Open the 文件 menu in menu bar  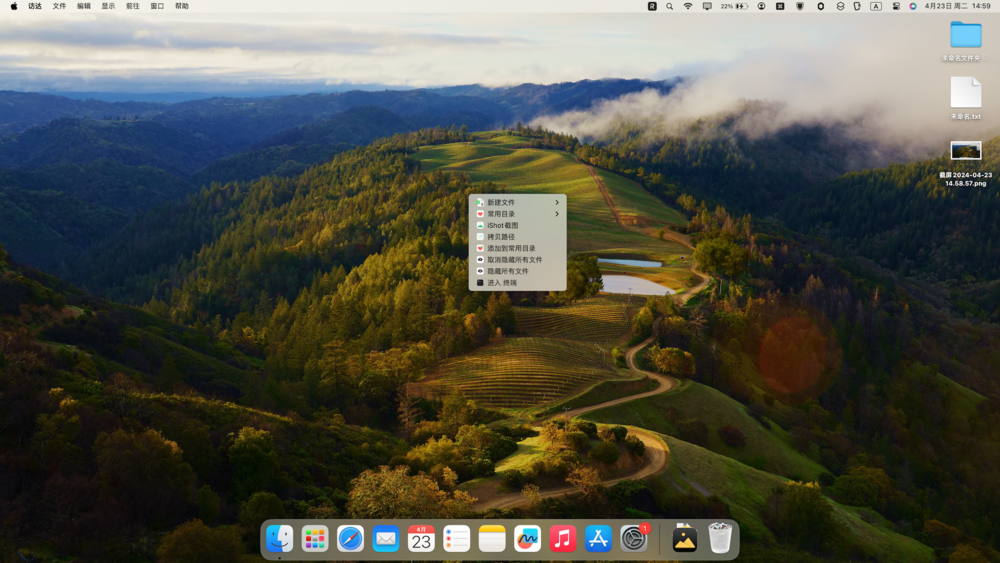click(x=59, y=6)
